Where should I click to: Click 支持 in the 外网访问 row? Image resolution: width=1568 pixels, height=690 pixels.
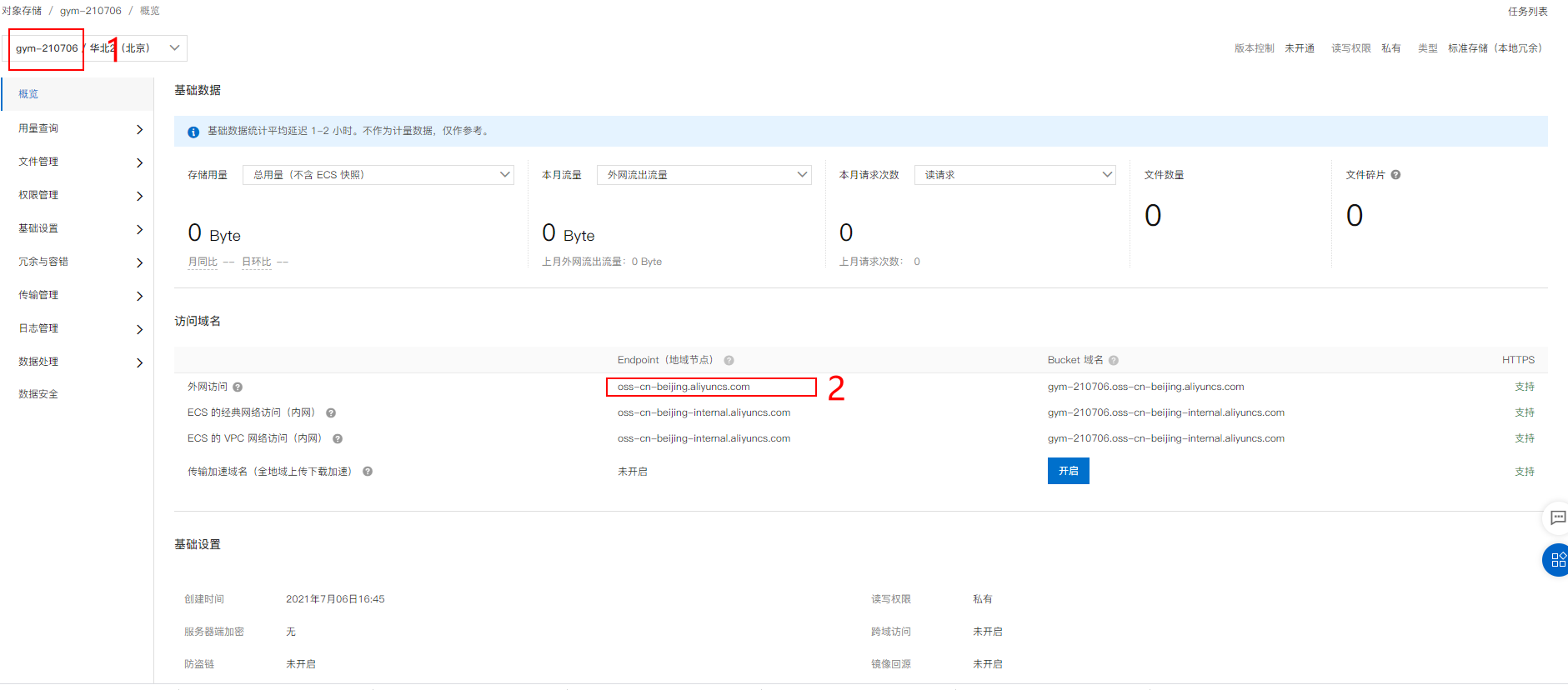pyautogui.click(x=1525, y=387)
